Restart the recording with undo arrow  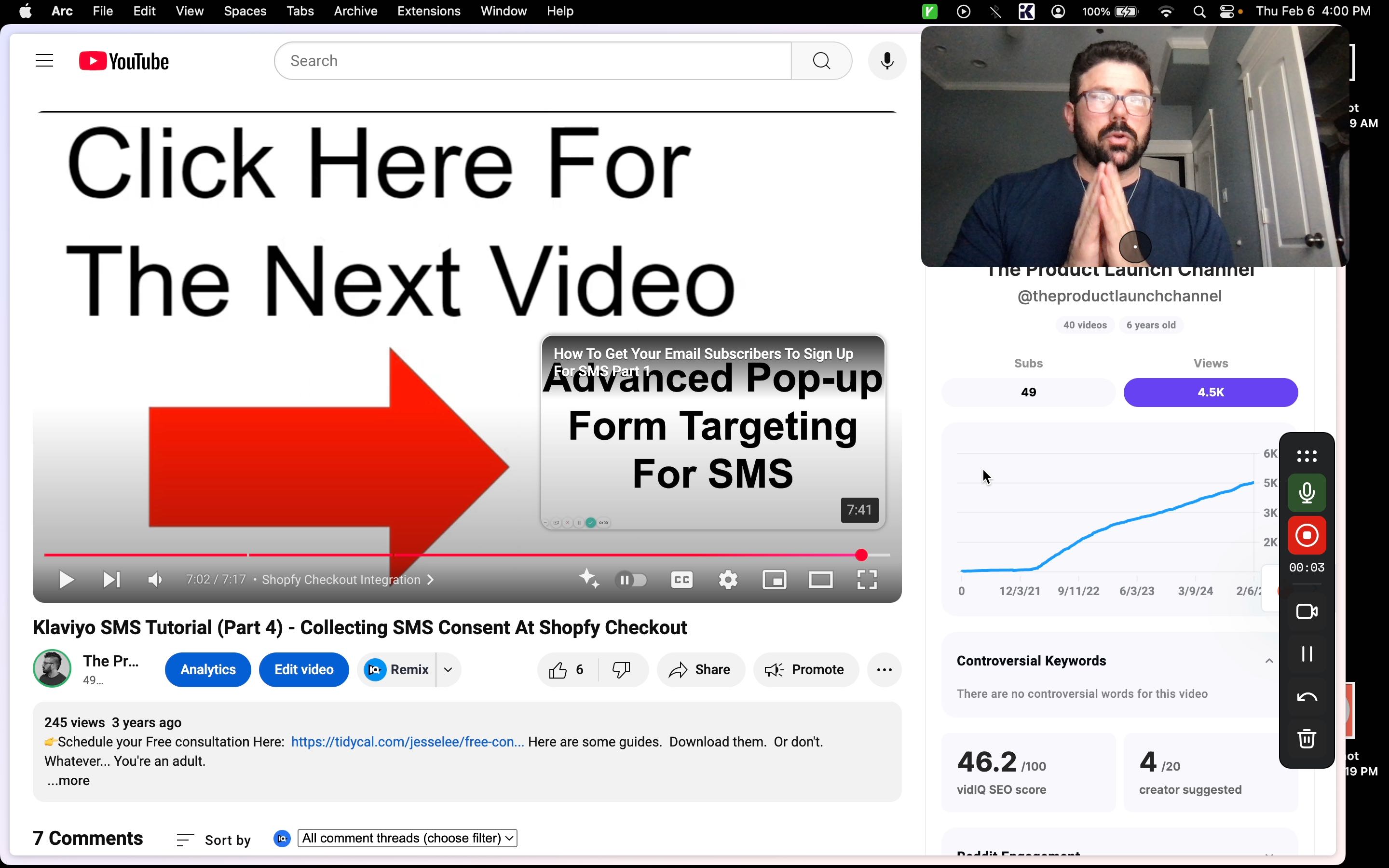(x=1307, y=697)
